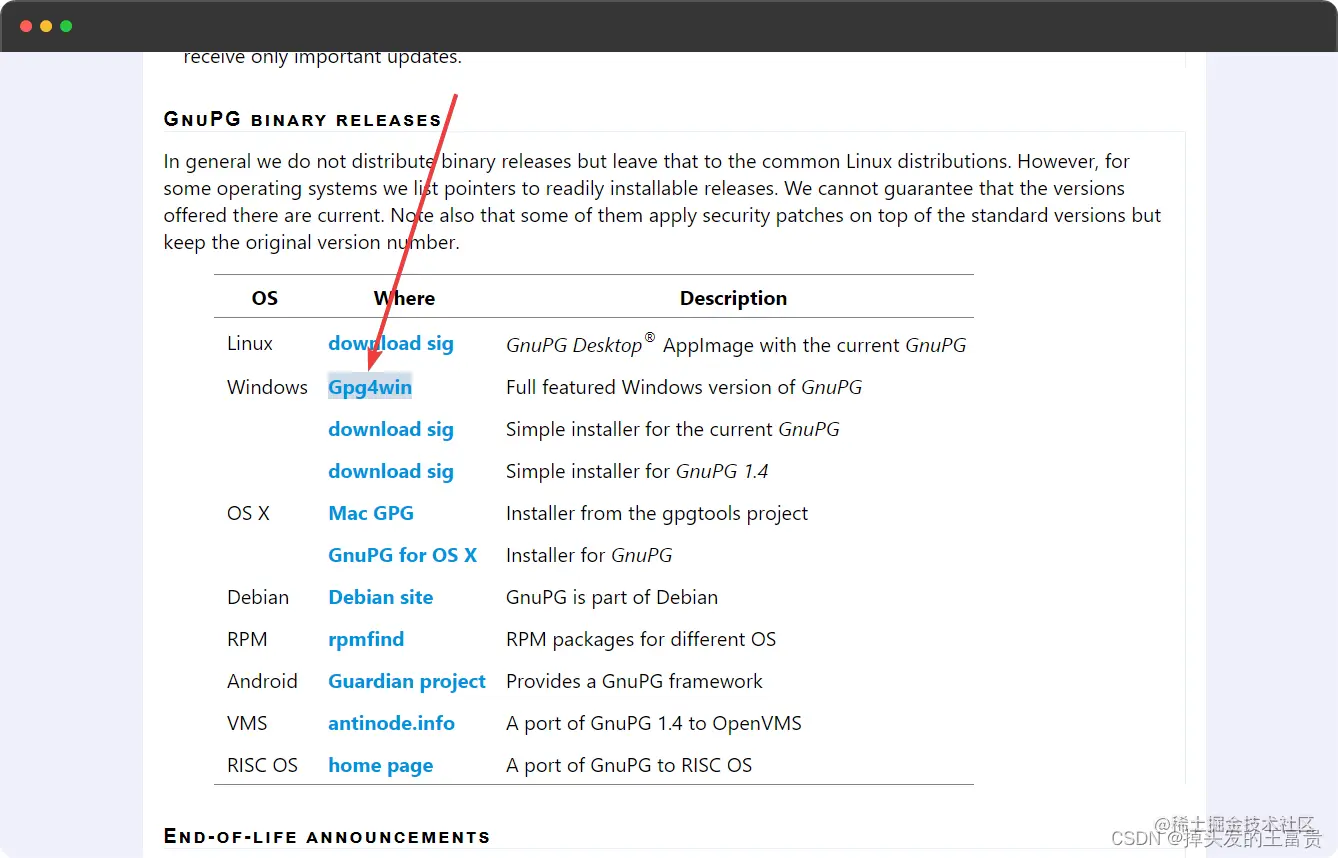Open the Gpg4win link for Windows
The height and width of the screenshot is (858, 1338).
370,387
